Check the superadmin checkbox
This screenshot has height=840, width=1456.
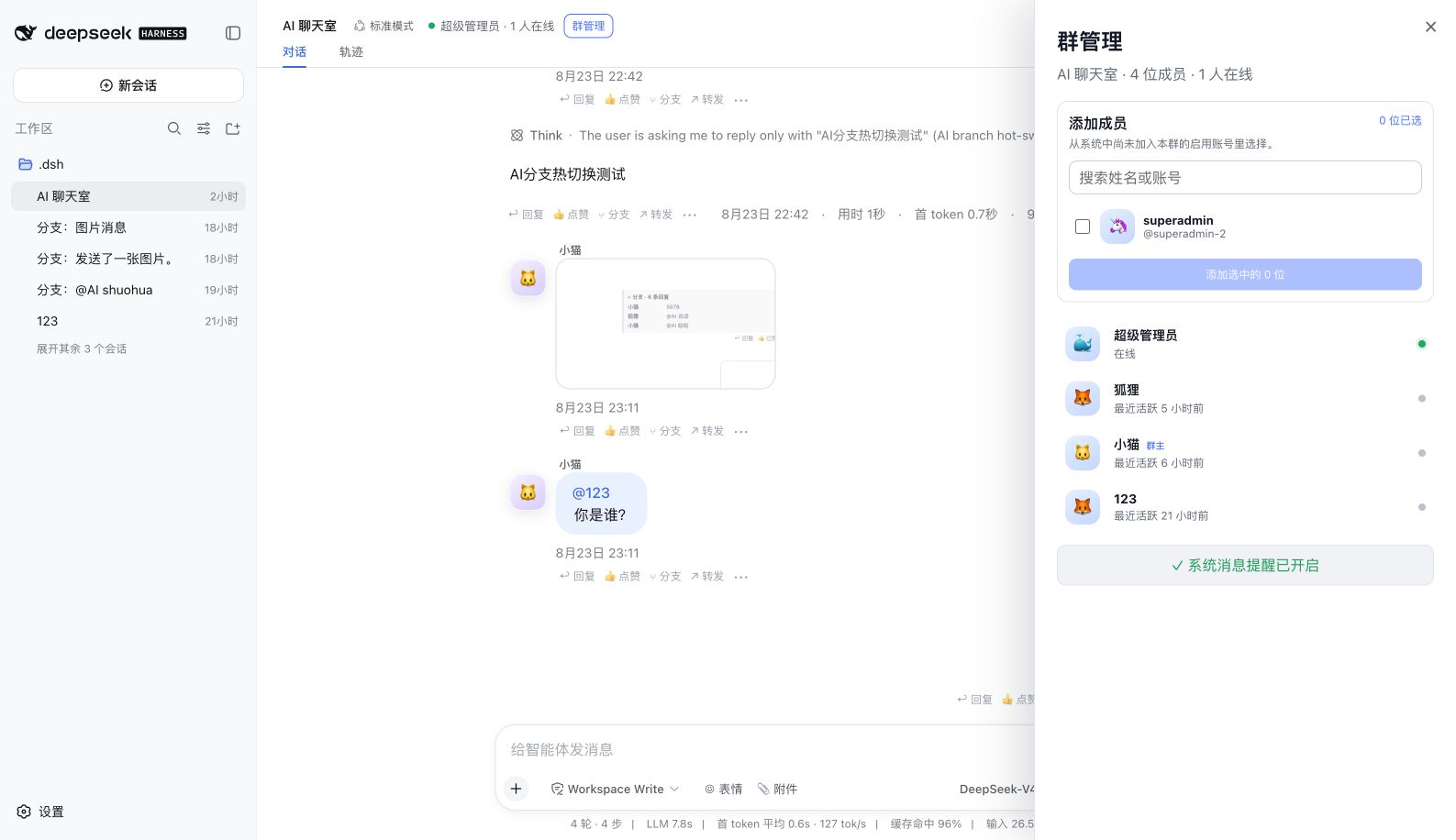pos(1083,227)
